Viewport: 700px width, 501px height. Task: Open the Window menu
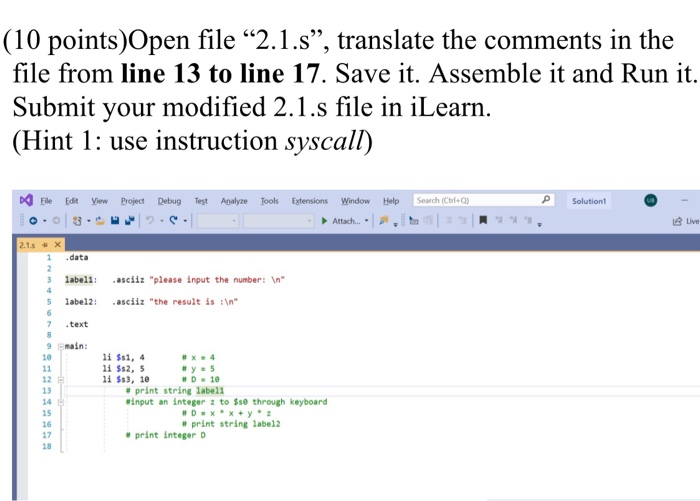pos(355,201)
